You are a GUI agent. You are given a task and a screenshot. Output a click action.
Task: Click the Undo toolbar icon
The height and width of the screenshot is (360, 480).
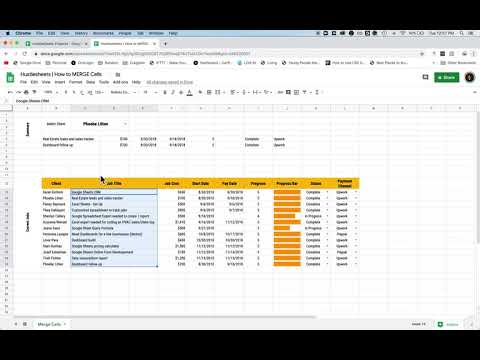tap(10, 92)
